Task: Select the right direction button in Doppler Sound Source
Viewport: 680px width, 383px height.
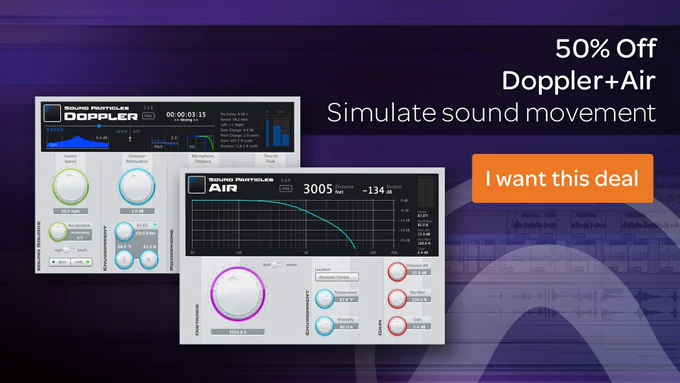Action: pyautogui.click(x=82, y=262)
